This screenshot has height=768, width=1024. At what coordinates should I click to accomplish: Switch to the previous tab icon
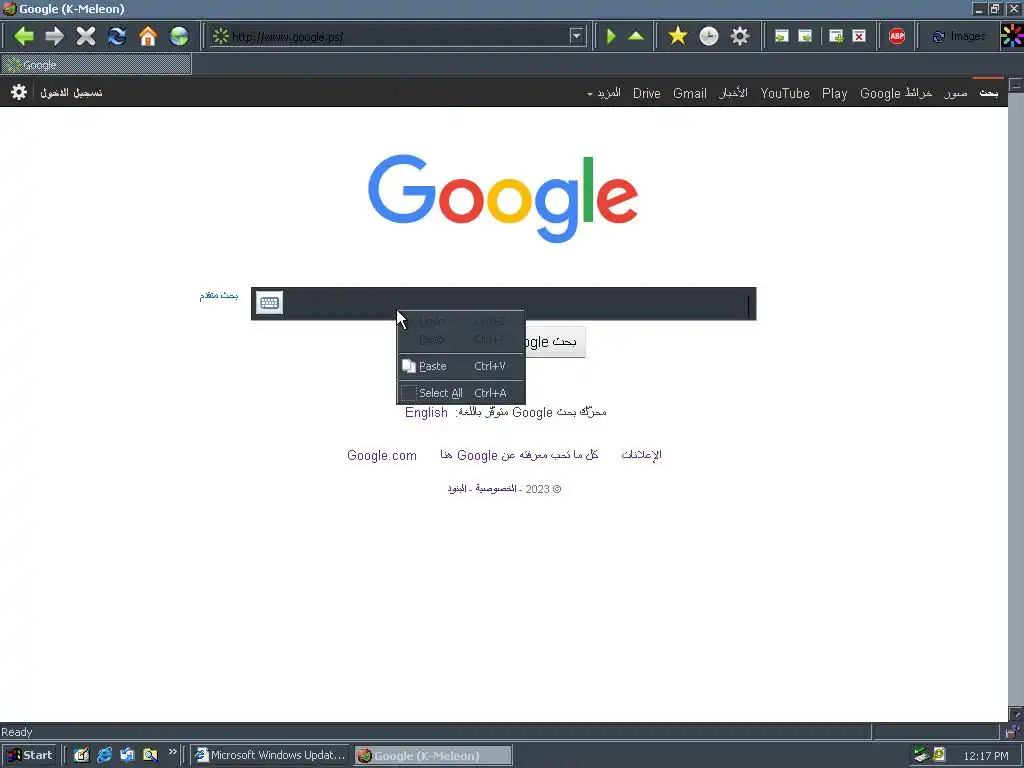782,36
